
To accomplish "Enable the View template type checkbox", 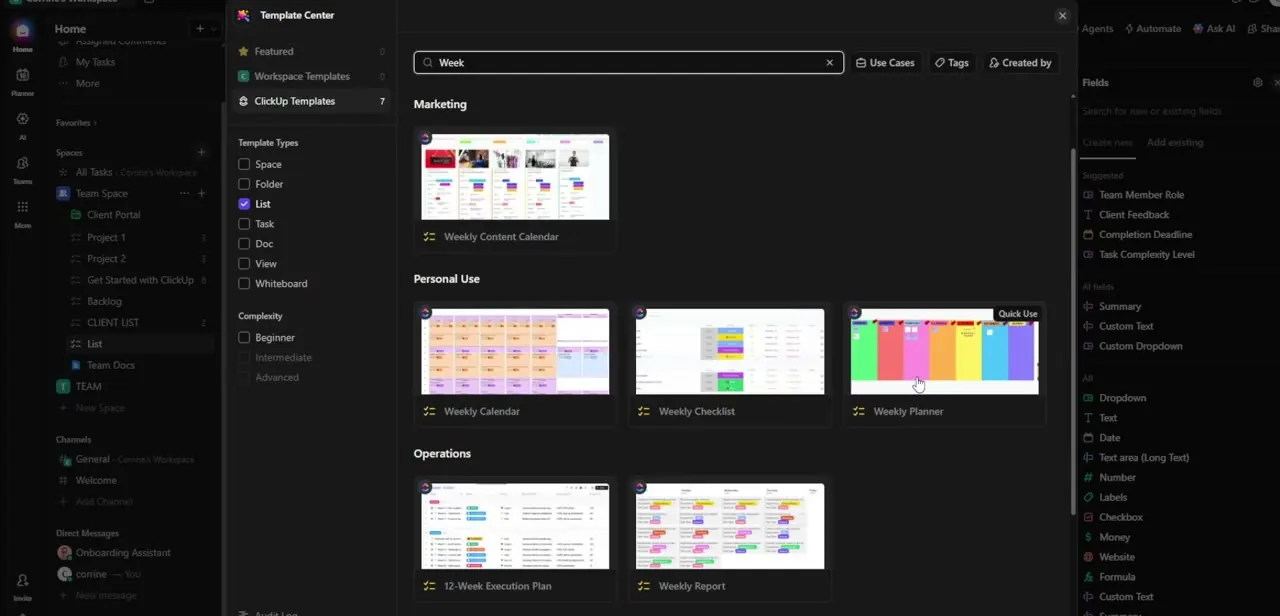I will click(x=244, y=264).
